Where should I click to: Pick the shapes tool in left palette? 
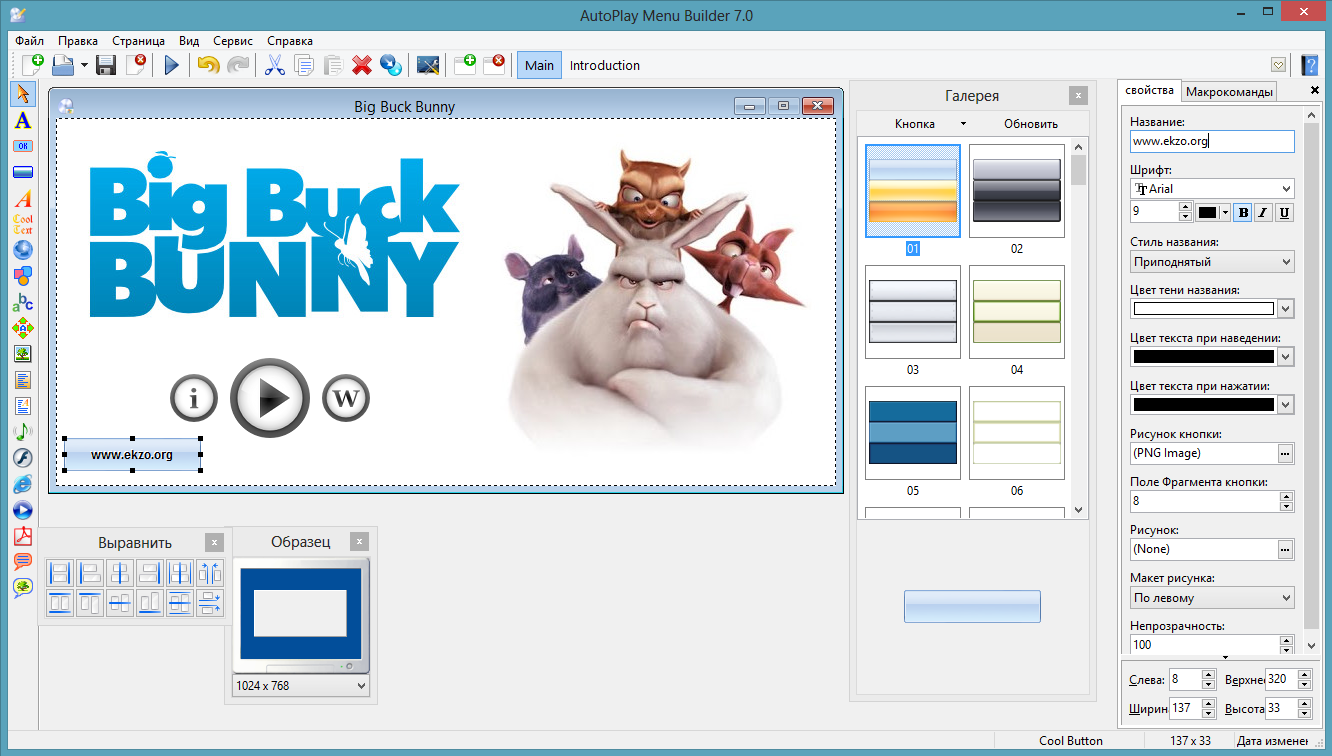[x=22, y=276]
